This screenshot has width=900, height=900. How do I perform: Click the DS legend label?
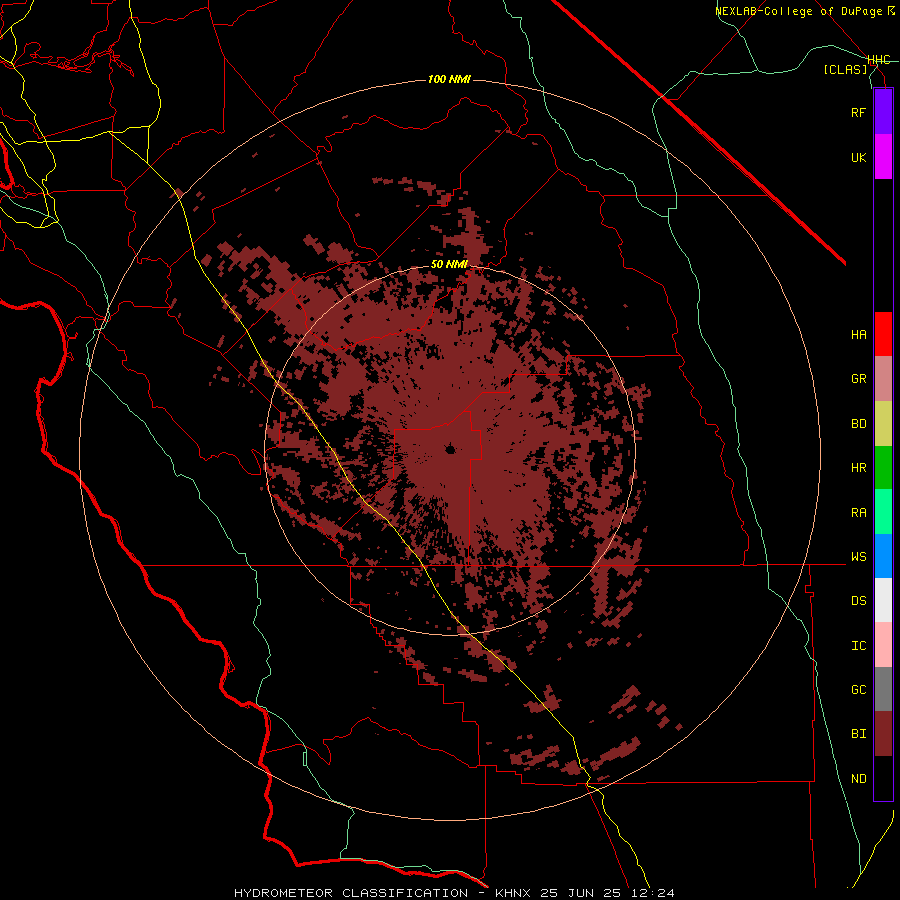[x=858, y=601]
